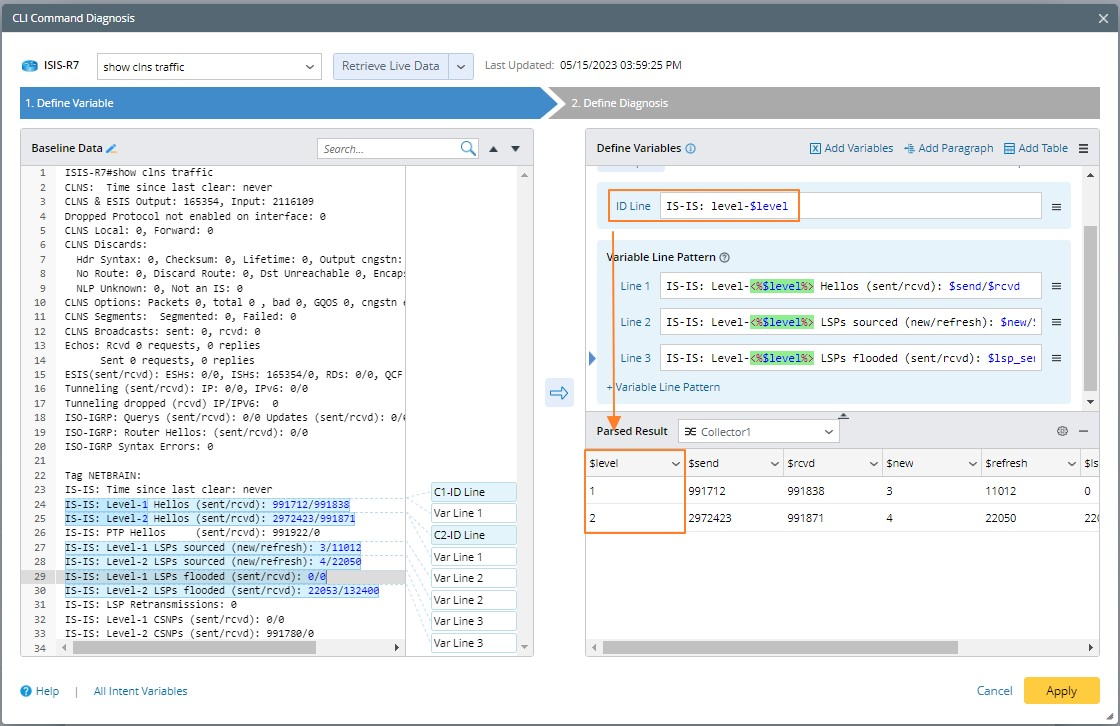
Task: Jump to previous search match arrow
Action: (493, 149)
